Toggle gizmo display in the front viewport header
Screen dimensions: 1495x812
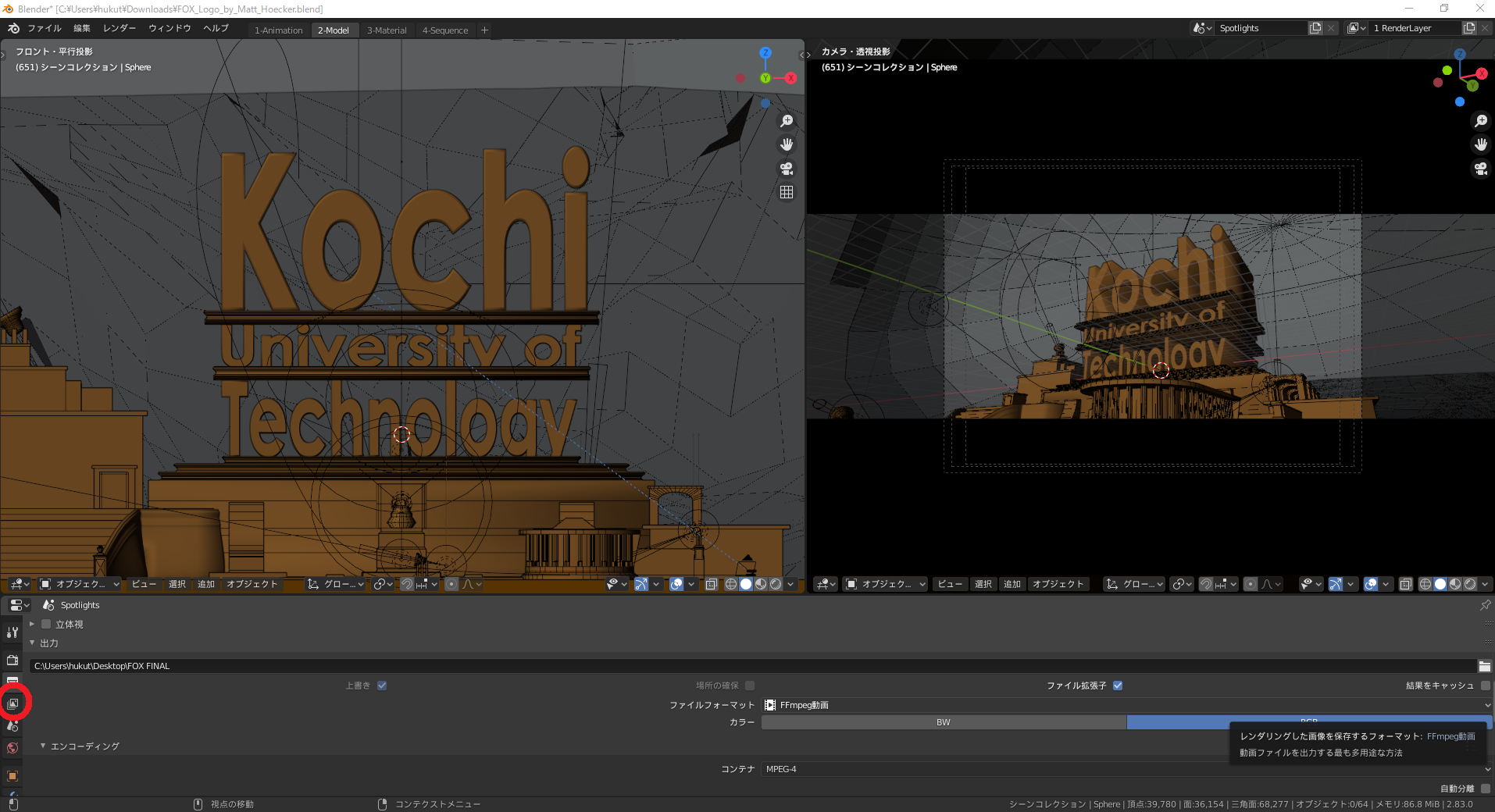pos(641,584)
